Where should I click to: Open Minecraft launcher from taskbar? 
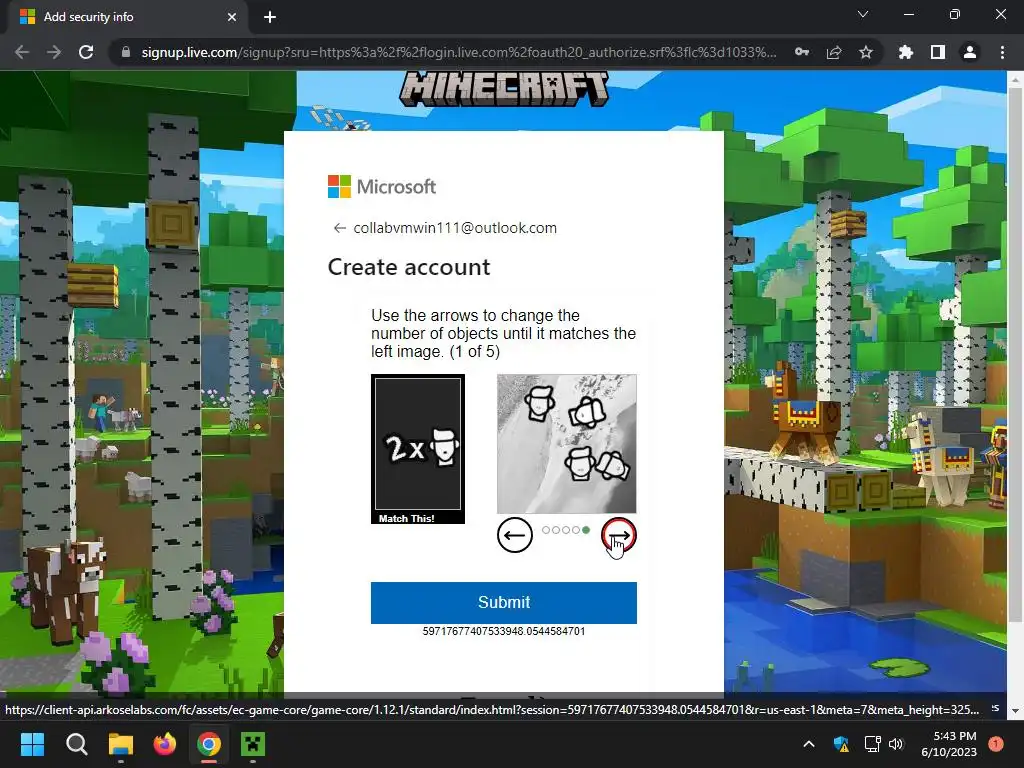click(253, 744)
